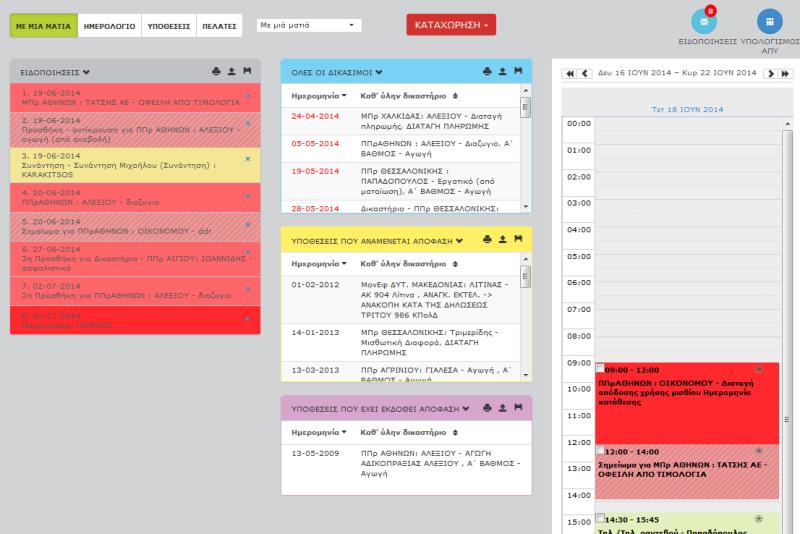Viewport: 800px width, 534px height.
Task: Open the ΥΠΟΛΟΓΙΣΜΟΣ ΑΠΥ calculator icon
Action: tap(770, 21)
